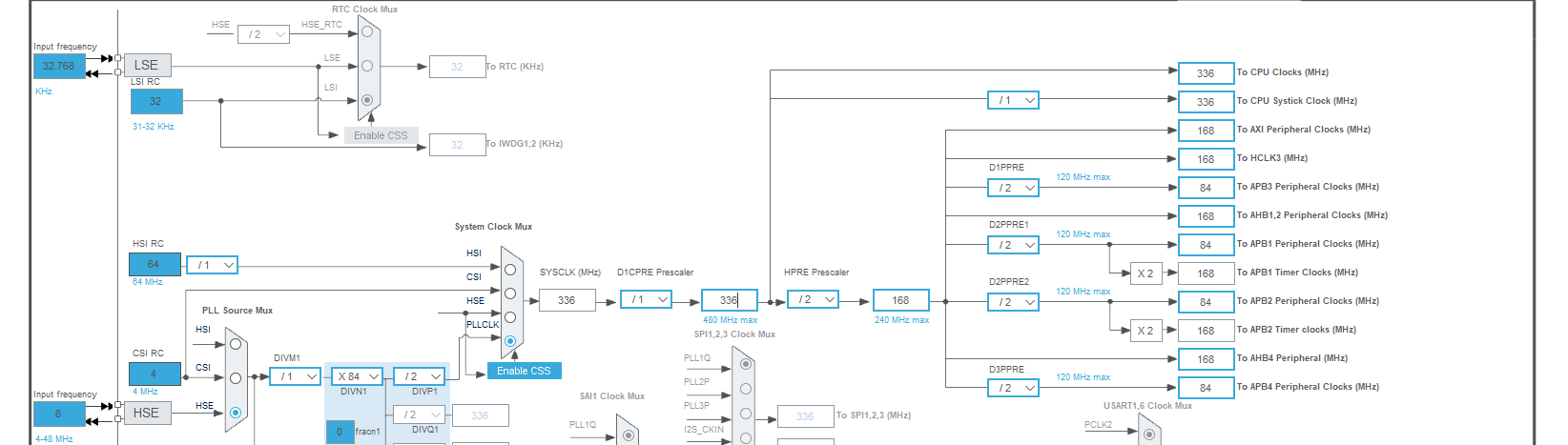Image resolution: width=1568 pixels, height=445 pixels.
Task: Click the DIVQ1 output 336 field
Action: pos(480,415)
